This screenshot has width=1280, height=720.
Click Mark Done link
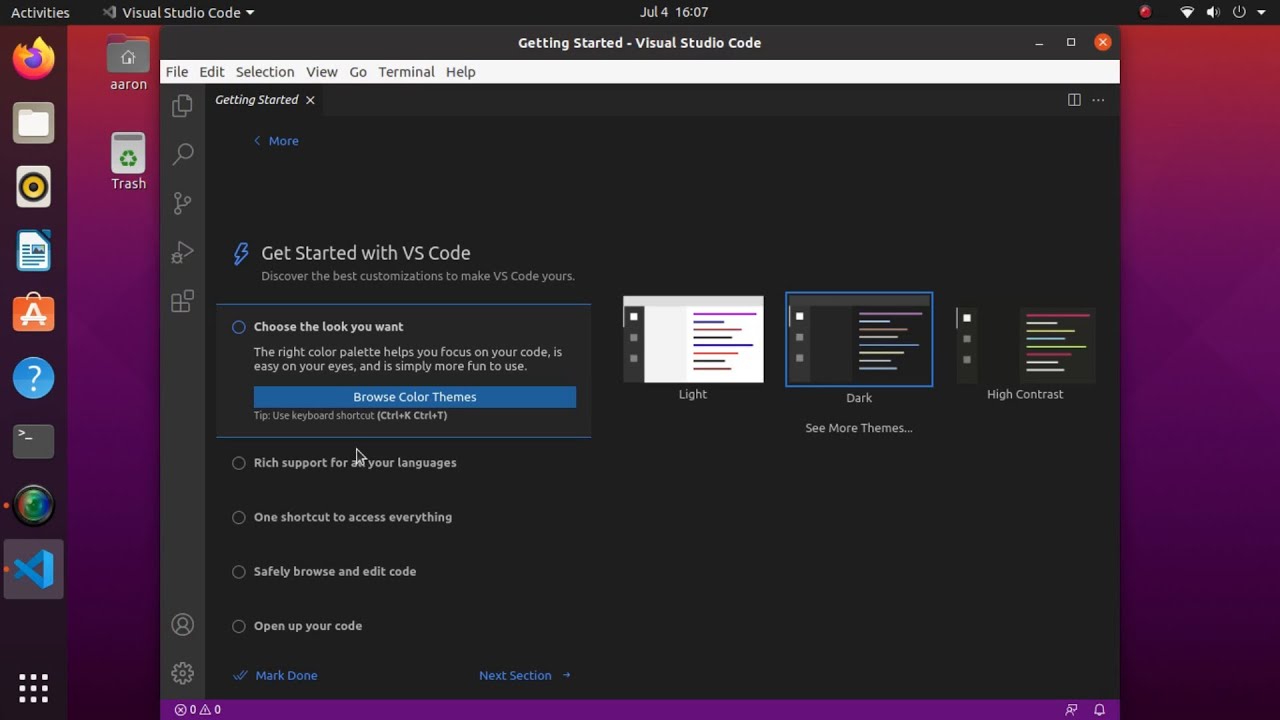pyautogui.click(x=276, y=676)
